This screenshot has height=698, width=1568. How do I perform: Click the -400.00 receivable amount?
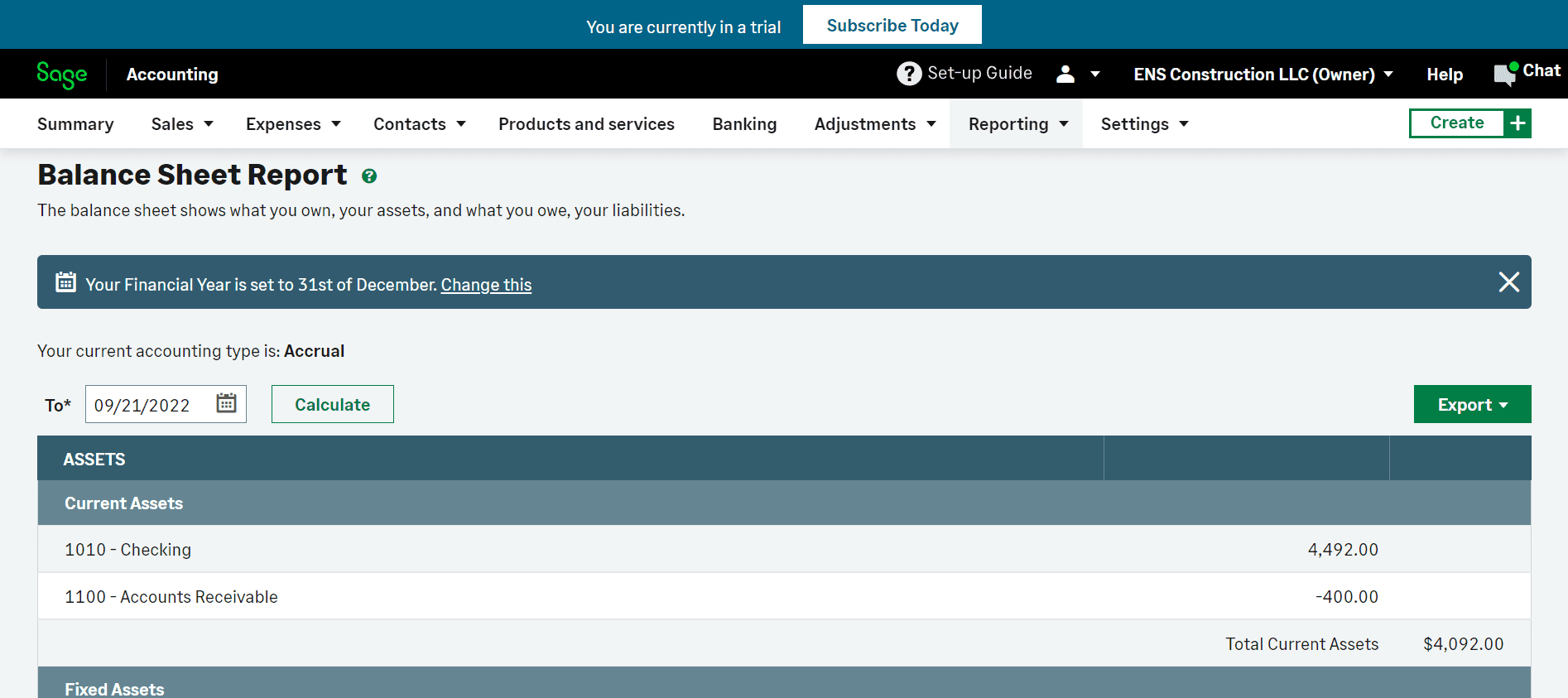point(1347,597)
